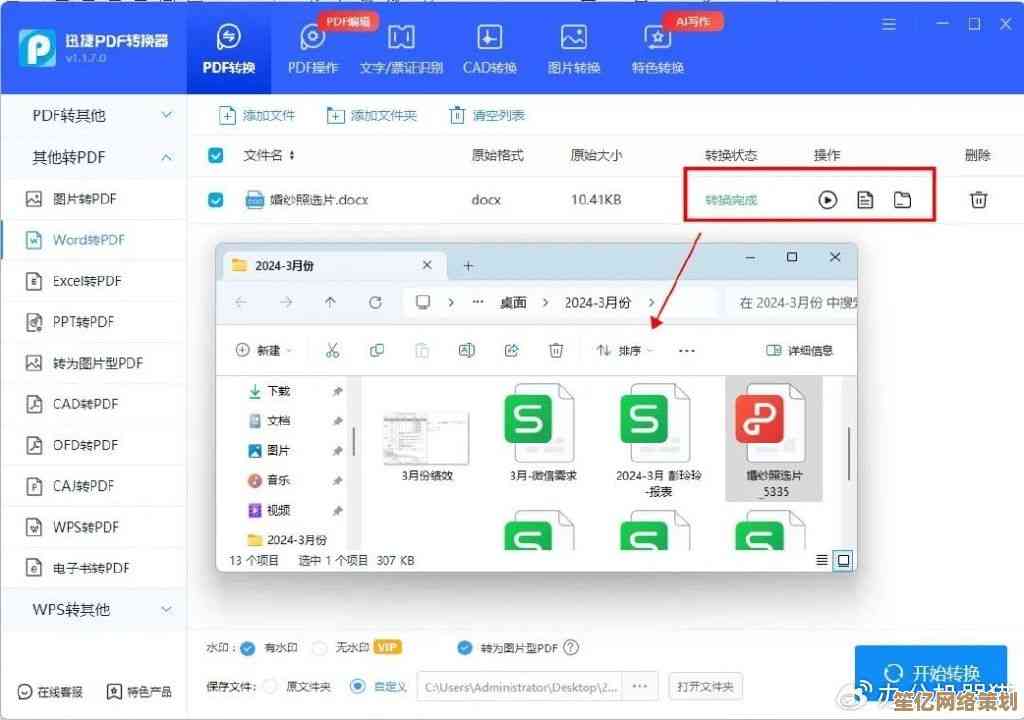Image resolution: width=1024 pixels, height=720 pixels.
Task: Refresh the Explorer folder view
Action: pyautogui.click(x=375, y=302)
